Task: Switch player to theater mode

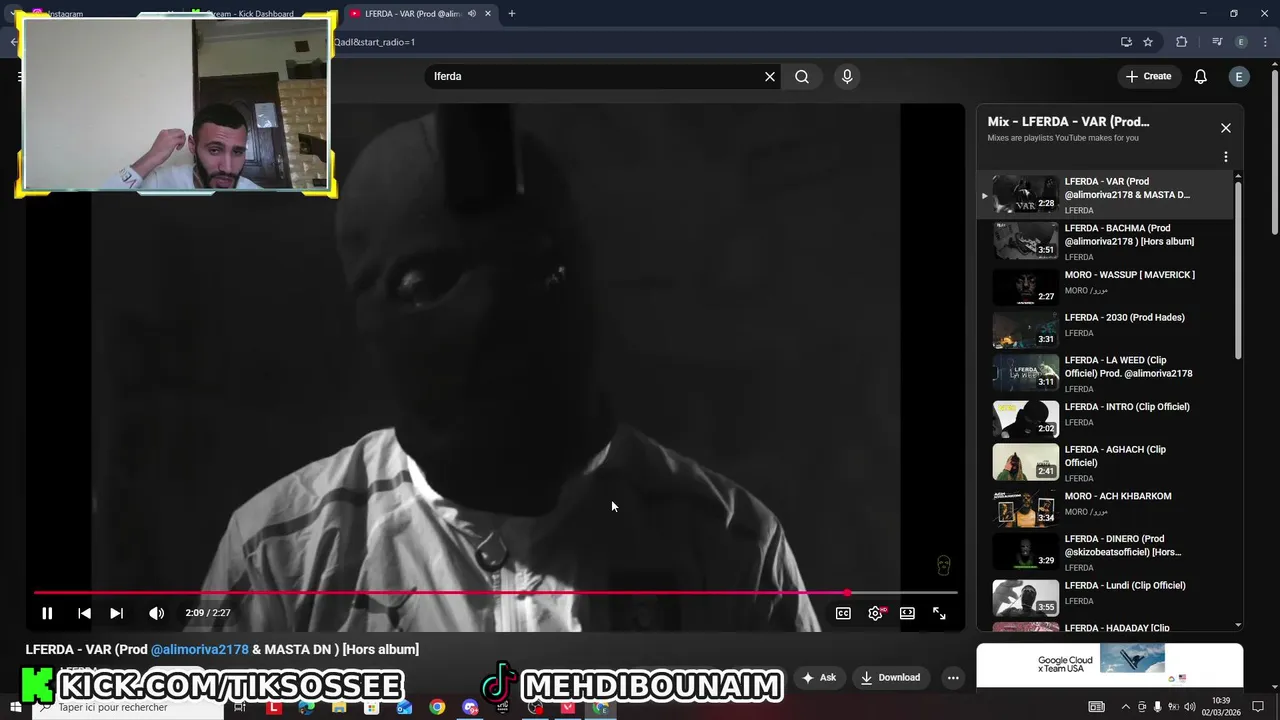Action: click(x=907, y=613)
